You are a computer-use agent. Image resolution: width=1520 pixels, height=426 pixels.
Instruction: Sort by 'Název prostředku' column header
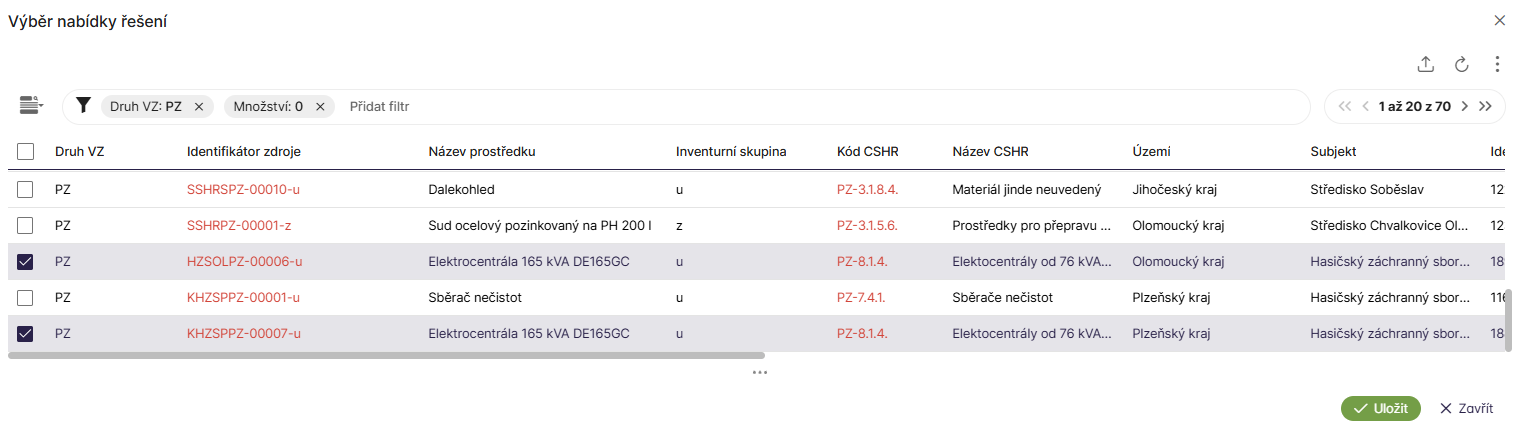point(482,152)
